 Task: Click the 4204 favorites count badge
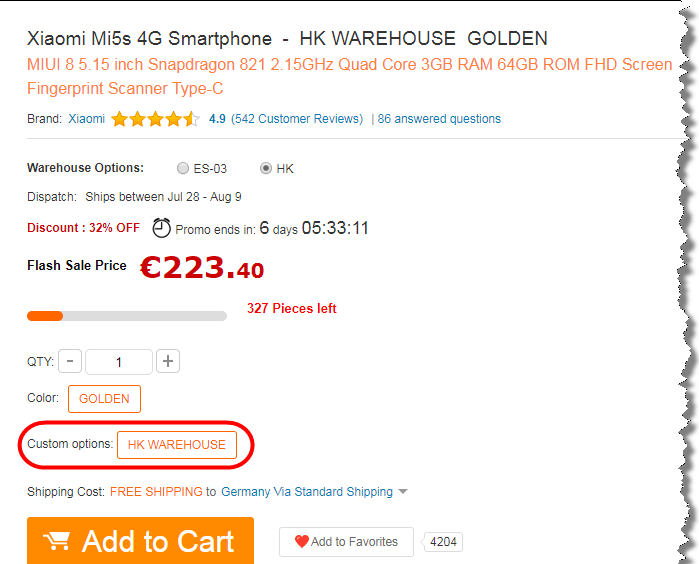[443, 542]
